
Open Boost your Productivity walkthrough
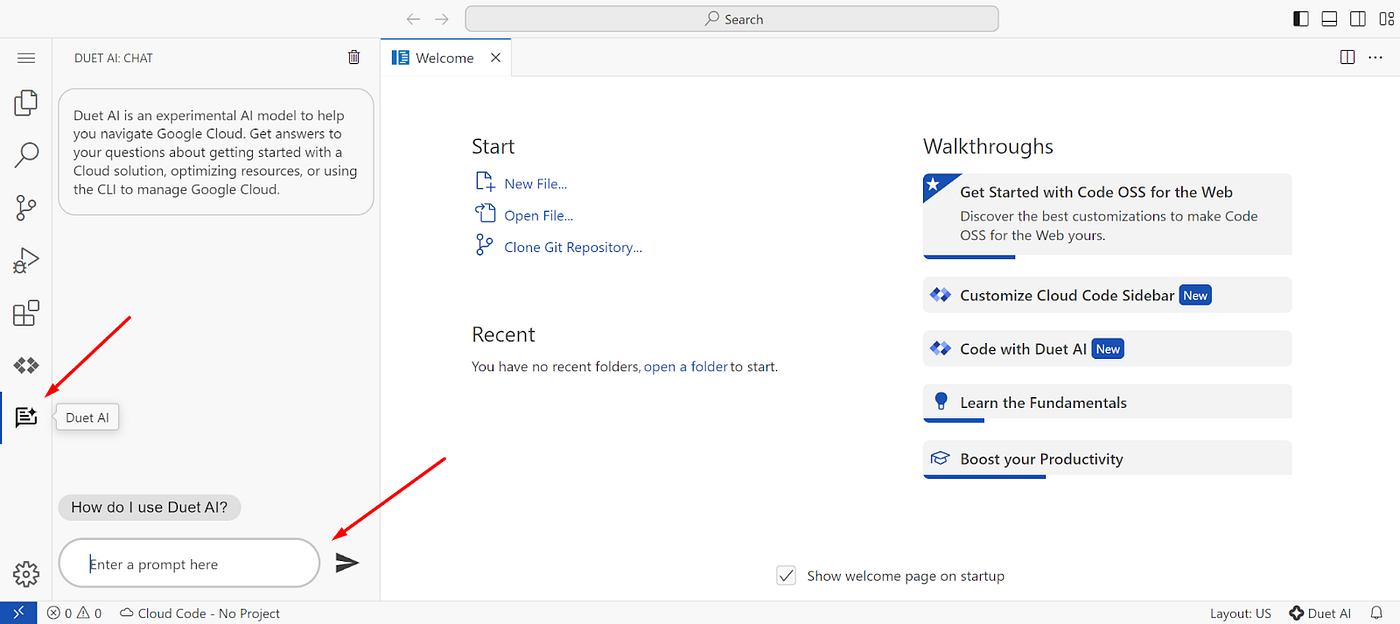[1107, 459]
